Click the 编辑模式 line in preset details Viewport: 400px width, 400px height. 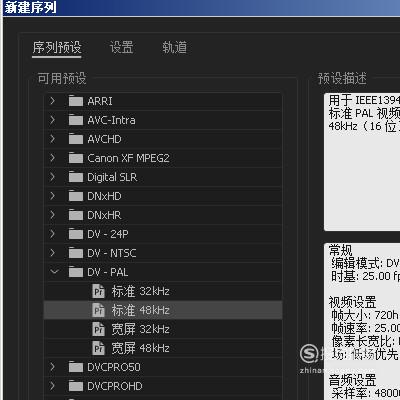tap(365, 263)
